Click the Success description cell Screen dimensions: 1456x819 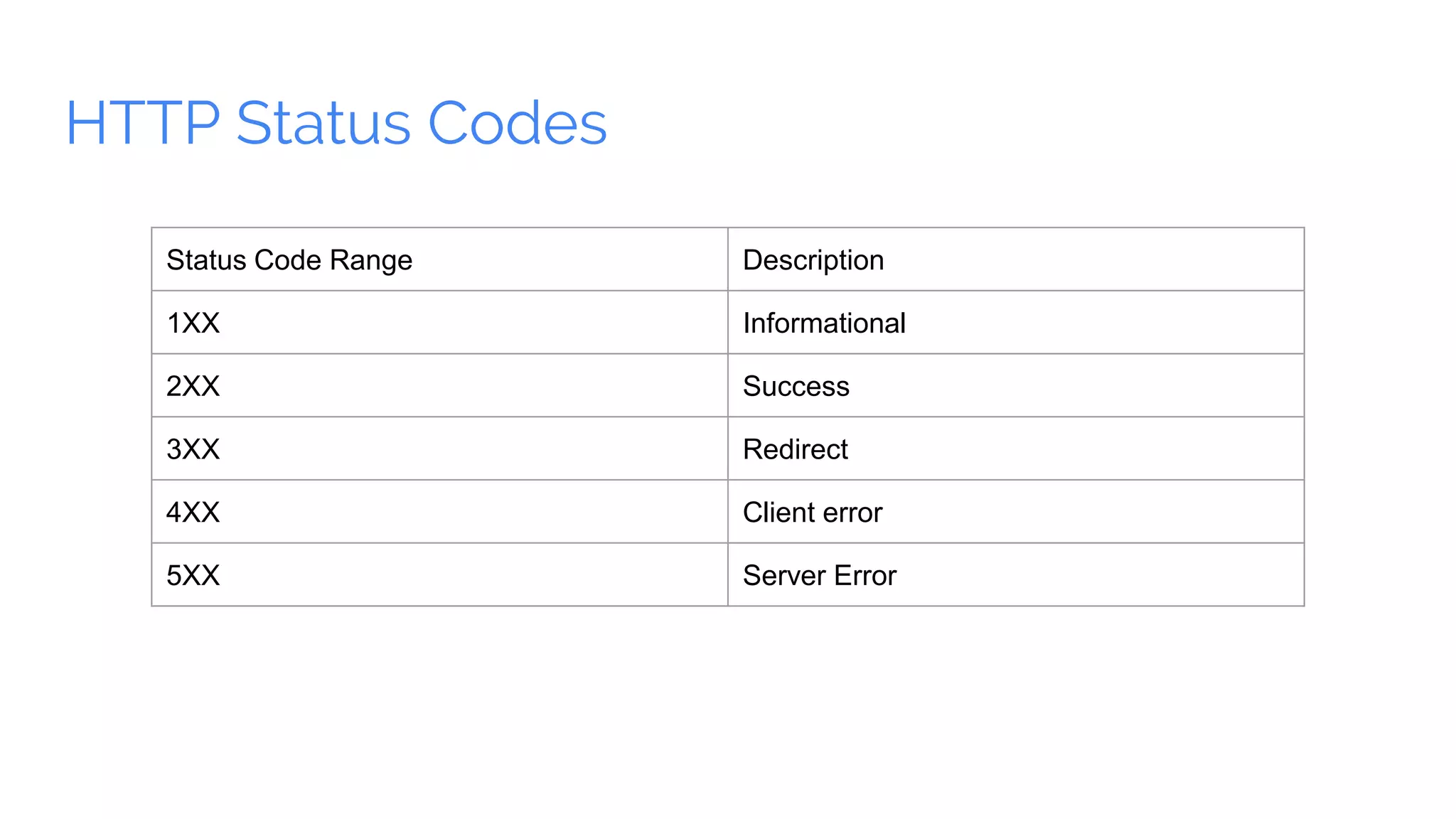click(1016, 385)
